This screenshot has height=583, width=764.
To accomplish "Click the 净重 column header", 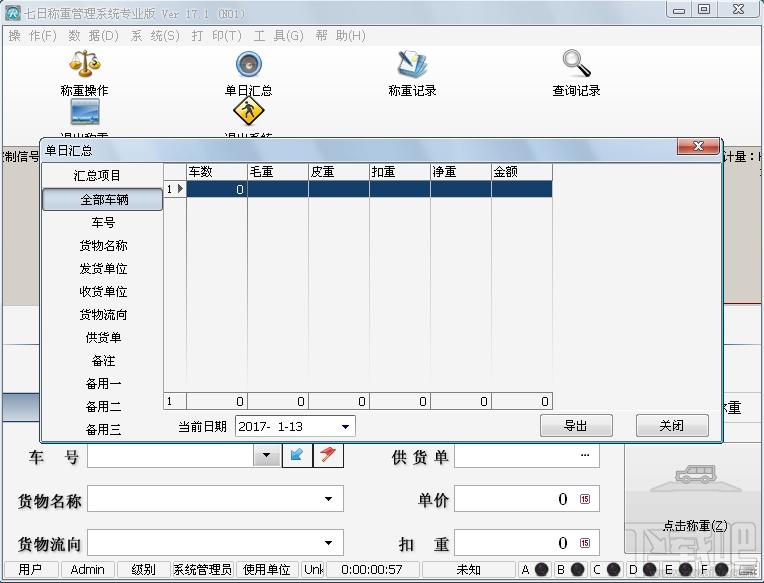I will pyautogui.click(x=460, y=172).
